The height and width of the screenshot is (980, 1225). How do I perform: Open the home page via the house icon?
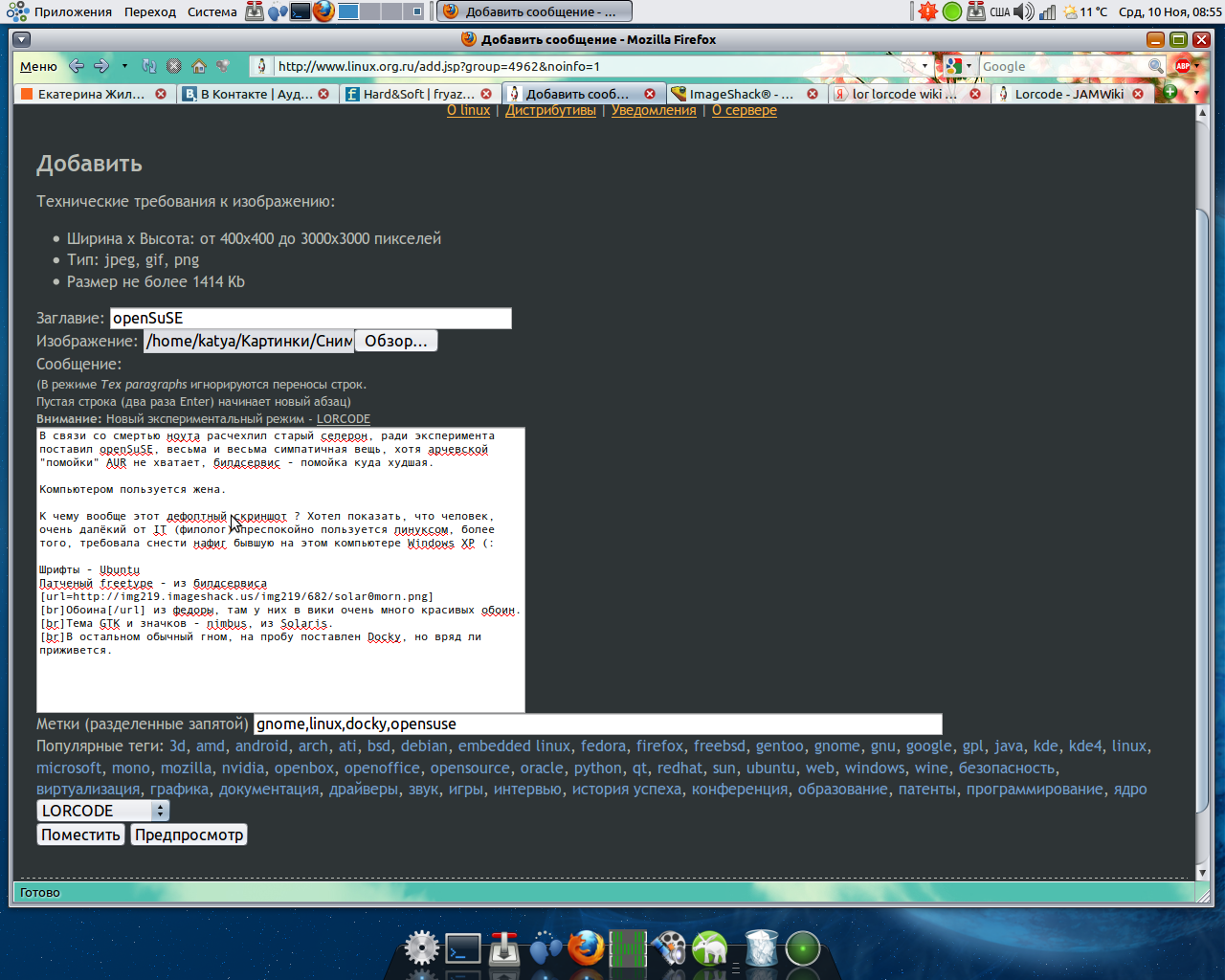click(199, 66)
